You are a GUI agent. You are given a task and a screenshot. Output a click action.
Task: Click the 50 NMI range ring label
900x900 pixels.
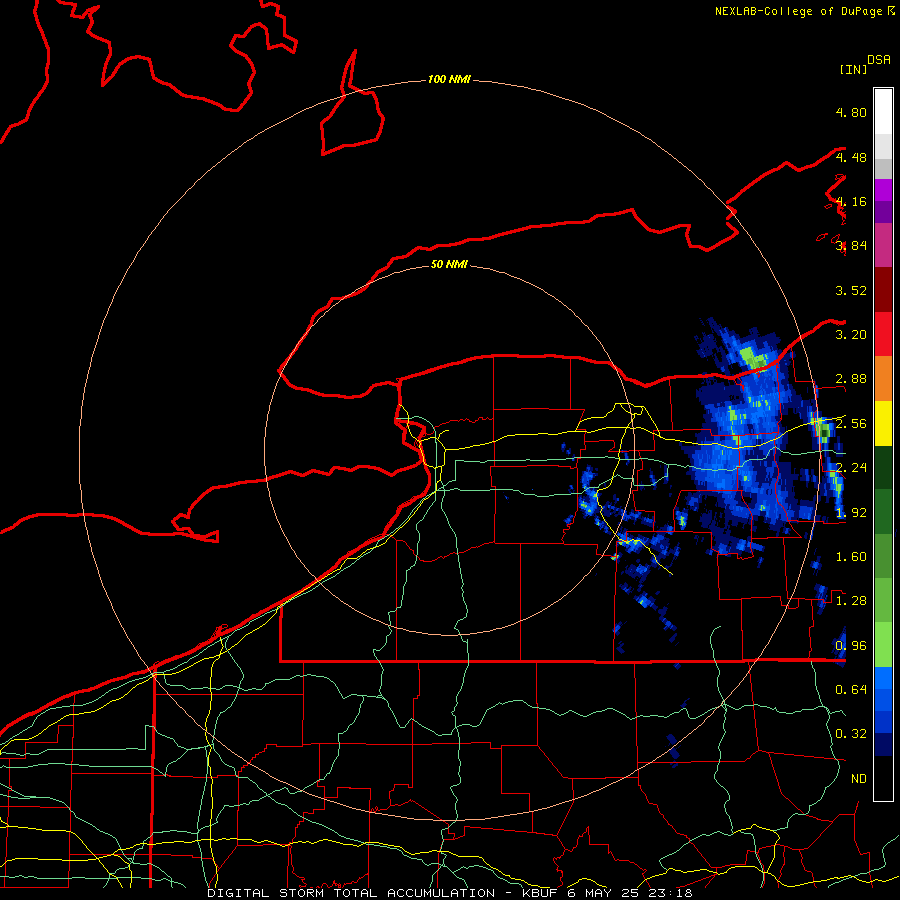coord(449,264)
